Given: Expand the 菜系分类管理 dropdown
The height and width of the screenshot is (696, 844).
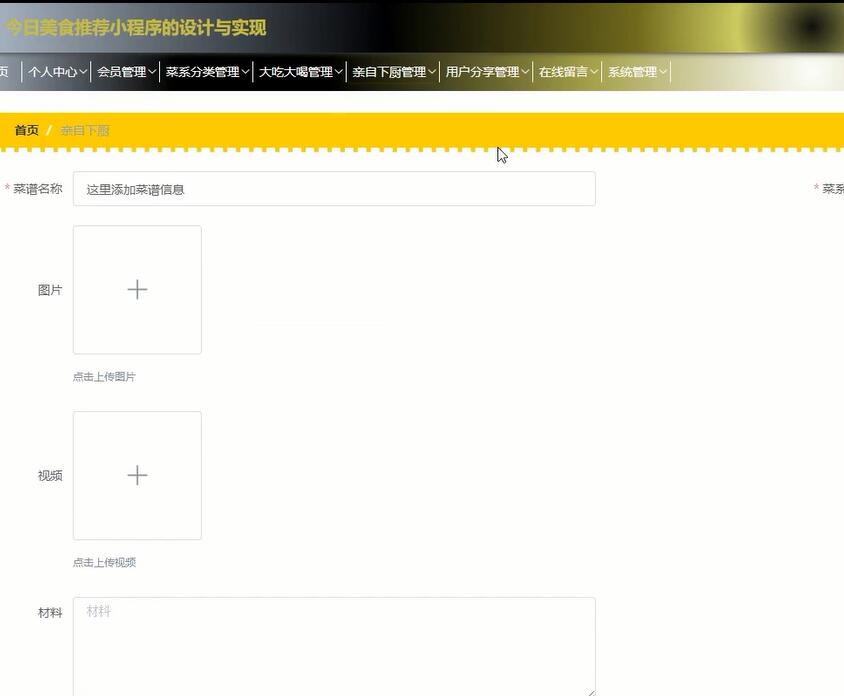Looking at the screenshot, I should [205, 71].
